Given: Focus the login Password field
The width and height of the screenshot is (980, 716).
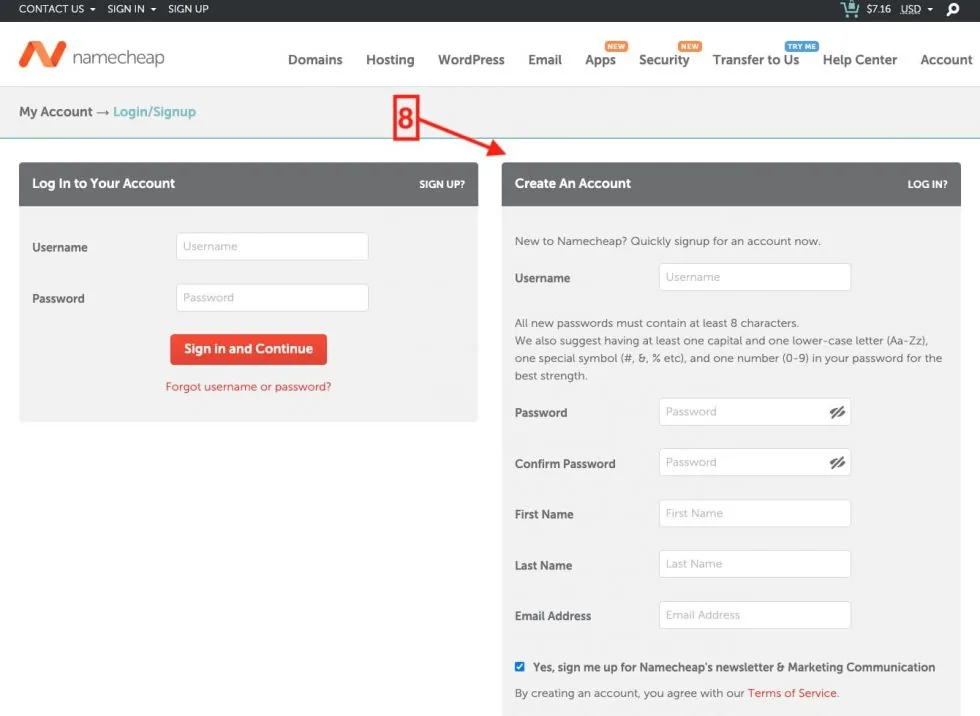Looking at the screenshot, I should [272, 297].
